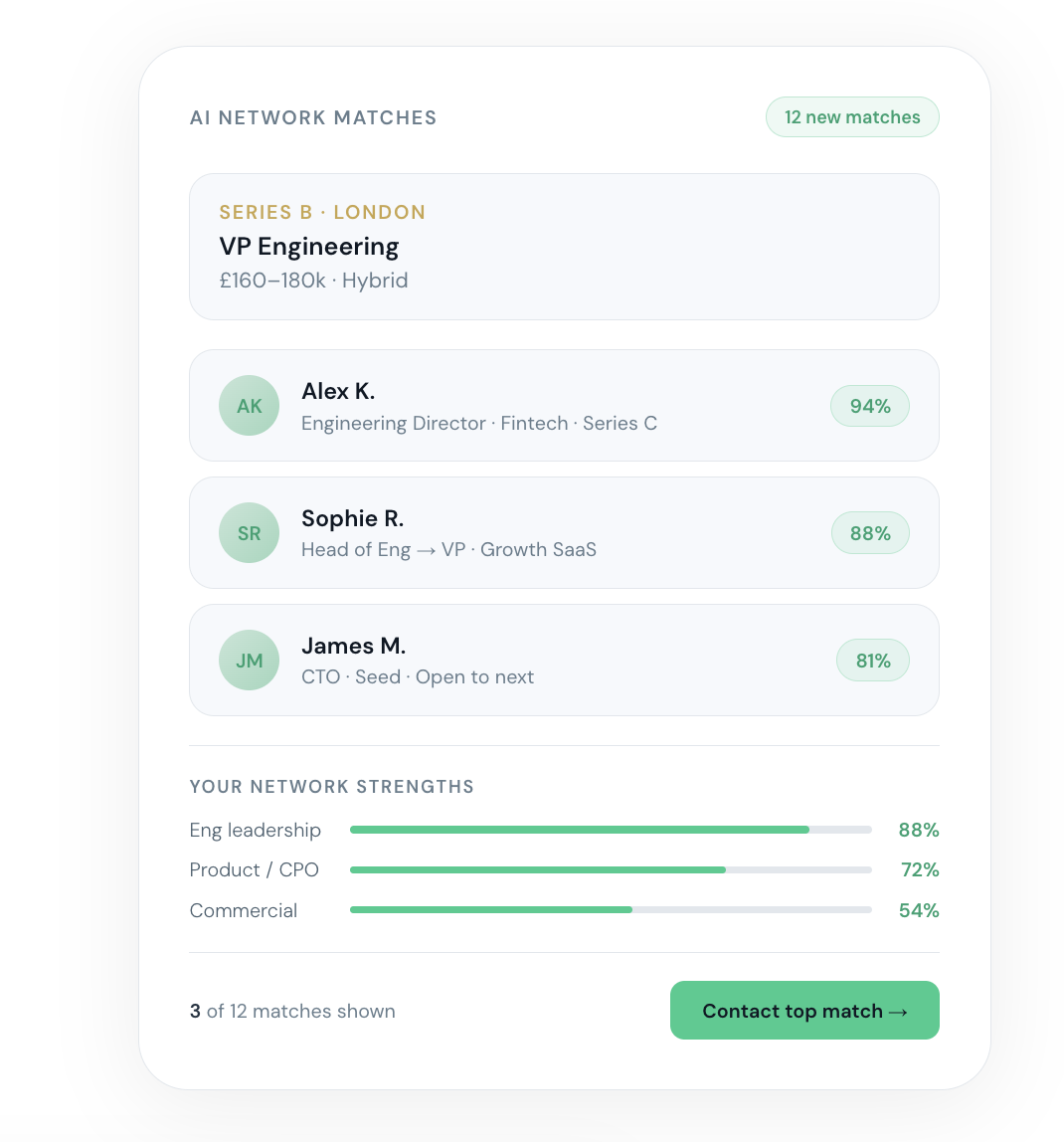Click the Commercial strength progress bar

pos(611,910)
